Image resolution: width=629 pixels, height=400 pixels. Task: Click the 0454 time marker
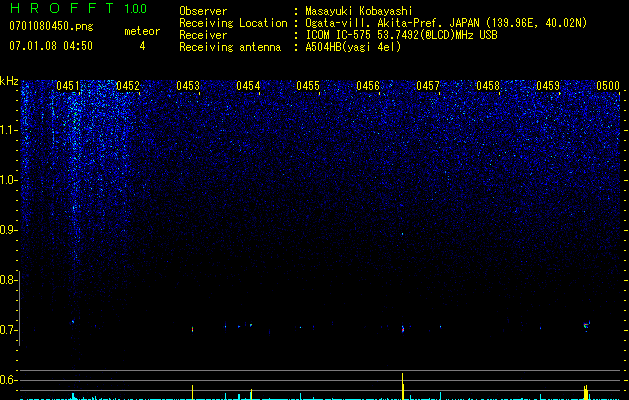point(248,86)
